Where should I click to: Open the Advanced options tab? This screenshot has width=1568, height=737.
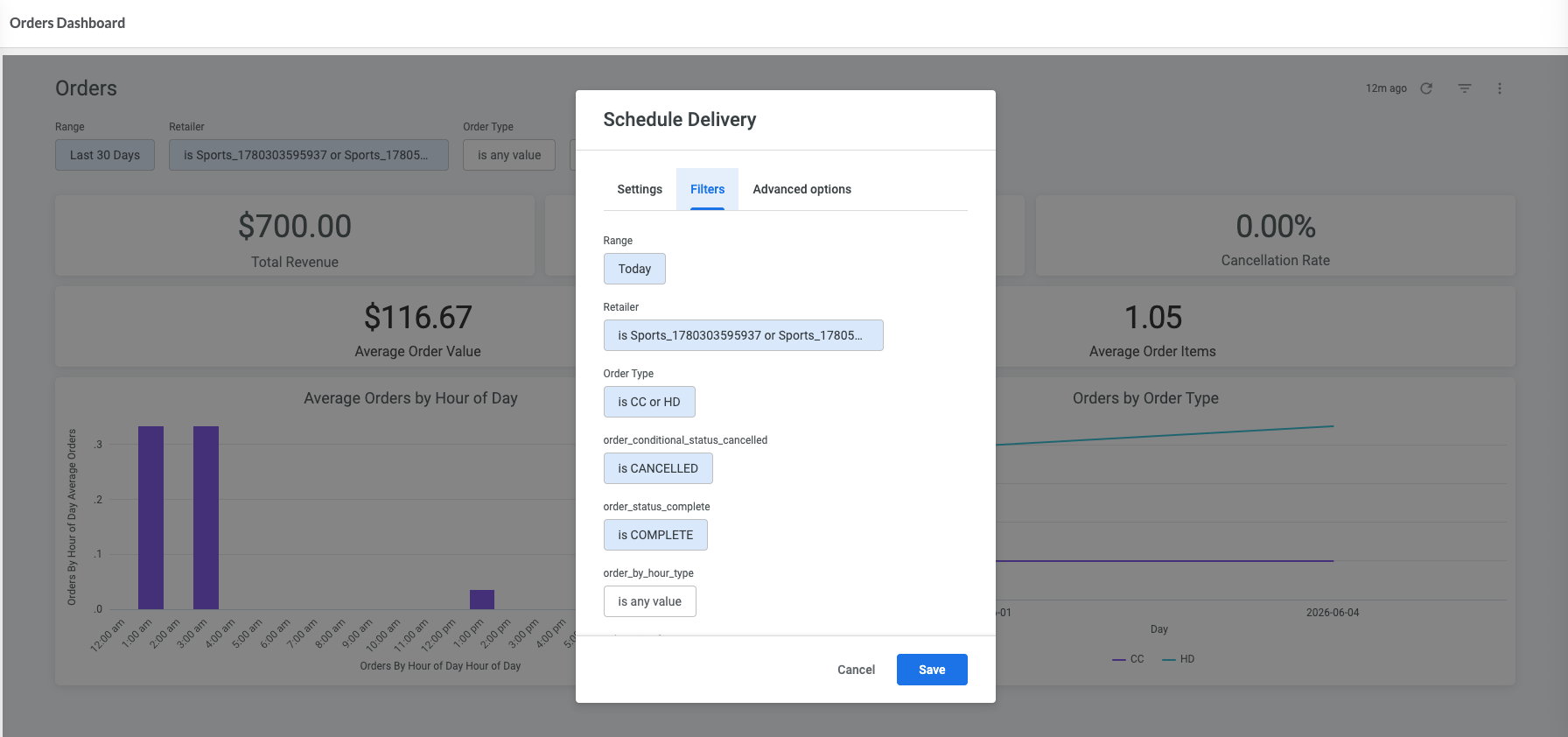[801, 189]
